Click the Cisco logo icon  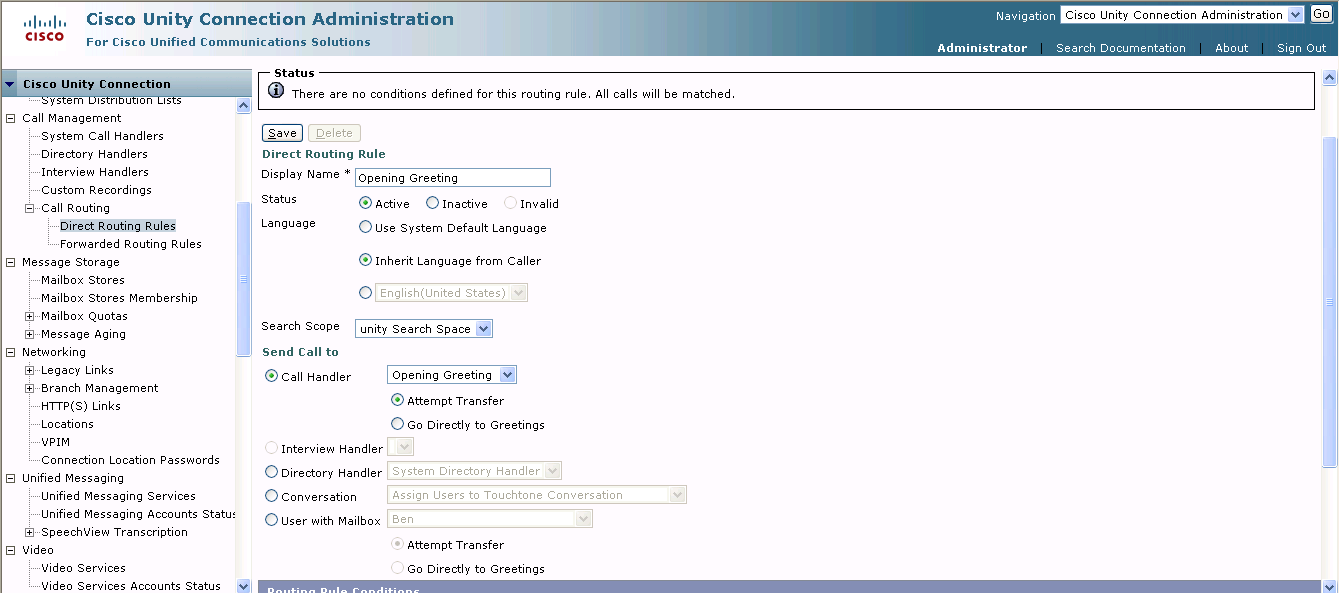(x=44, y=29)
